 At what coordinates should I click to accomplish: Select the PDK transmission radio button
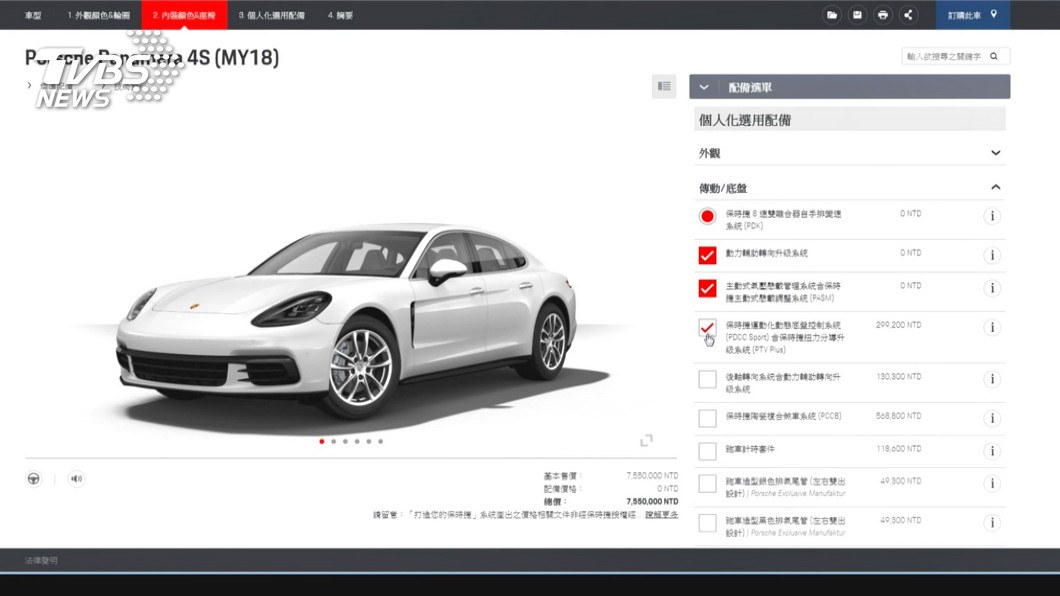click(x=707, y=216)
